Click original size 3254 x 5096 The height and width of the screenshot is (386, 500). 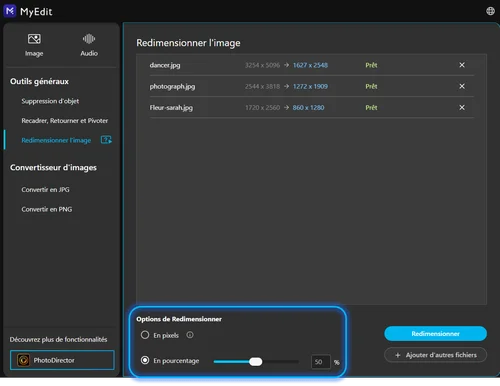tap(262, 65)
